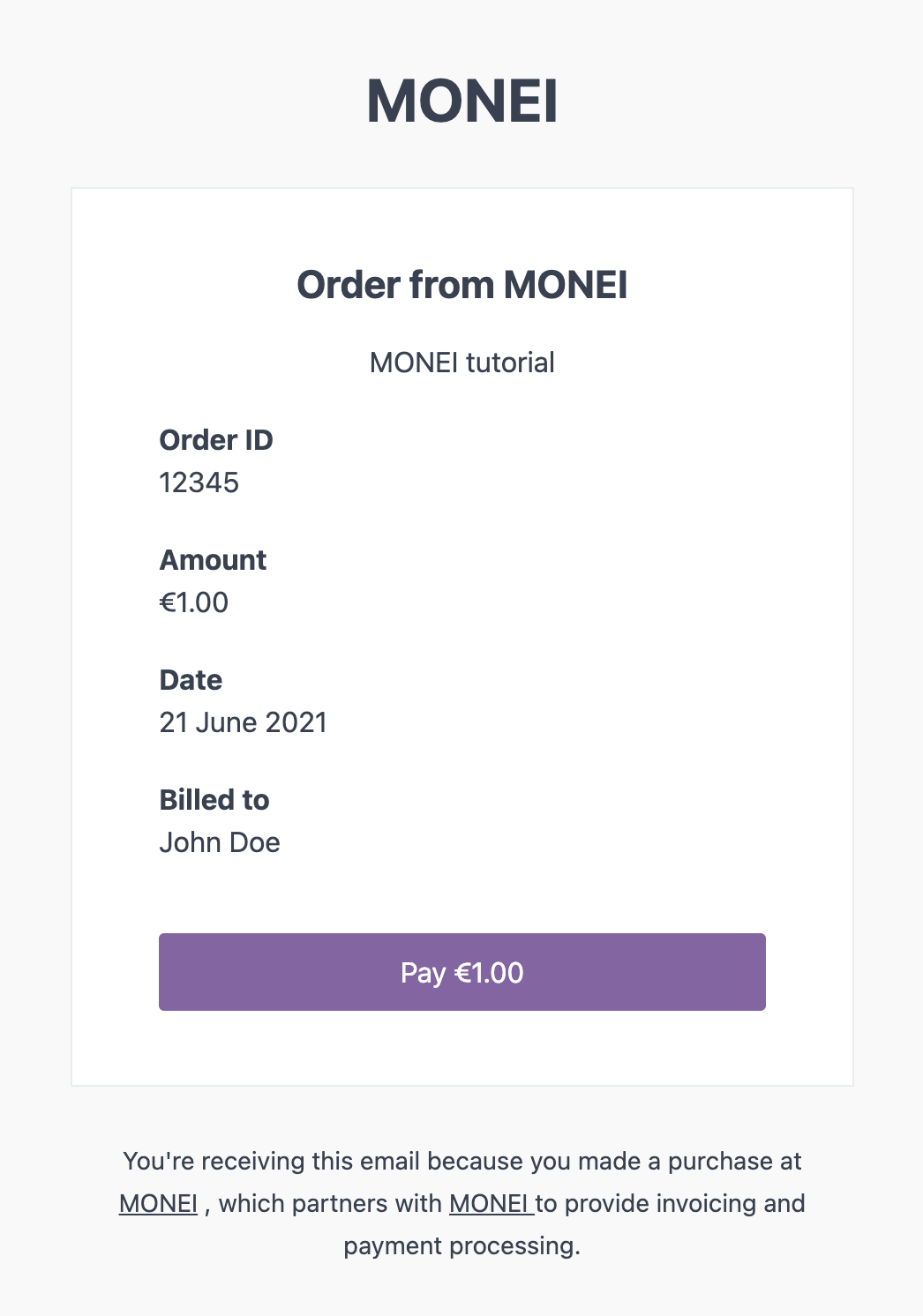The width and height of the screenshot is (923, 1316).
Task: Click the large MONEI logo heading
Action: (x=461, y=101)
